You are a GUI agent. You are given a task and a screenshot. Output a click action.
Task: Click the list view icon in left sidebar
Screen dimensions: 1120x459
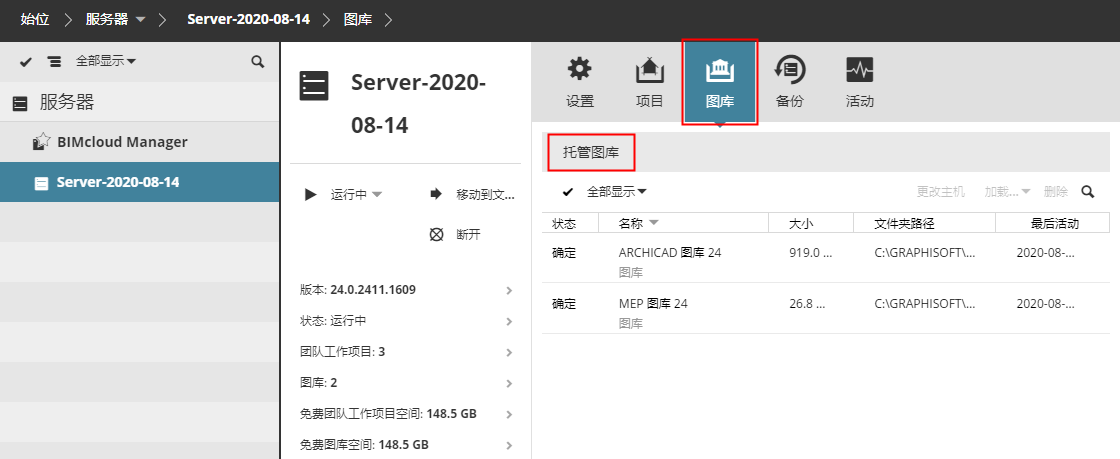(54, 62)
